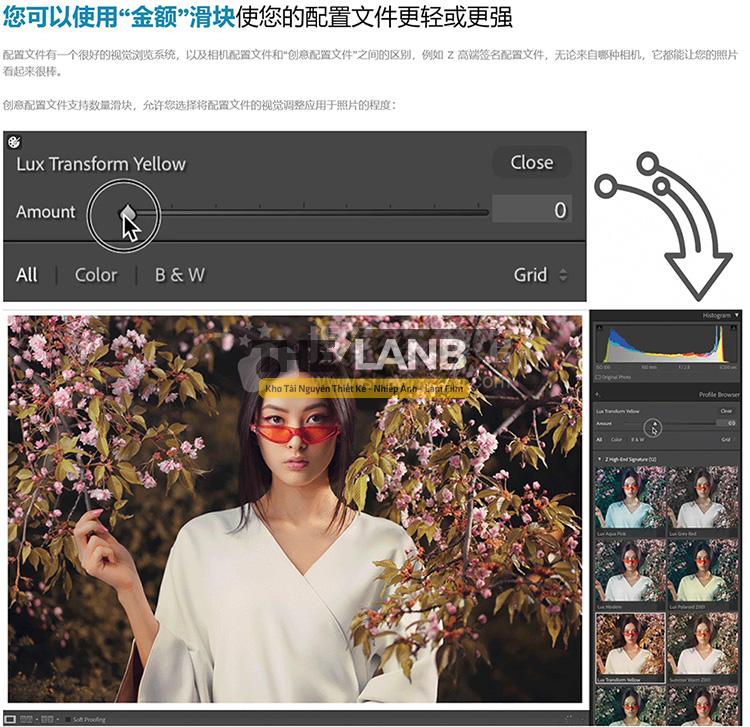
Task: Open the Grid view dropdown in large panel
Action: 540,275
